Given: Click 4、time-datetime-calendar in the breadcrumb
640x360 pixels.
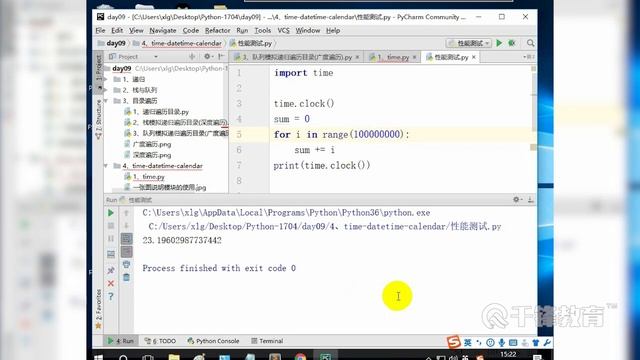Looking at the screenshot, I should [x=181, y=43].
